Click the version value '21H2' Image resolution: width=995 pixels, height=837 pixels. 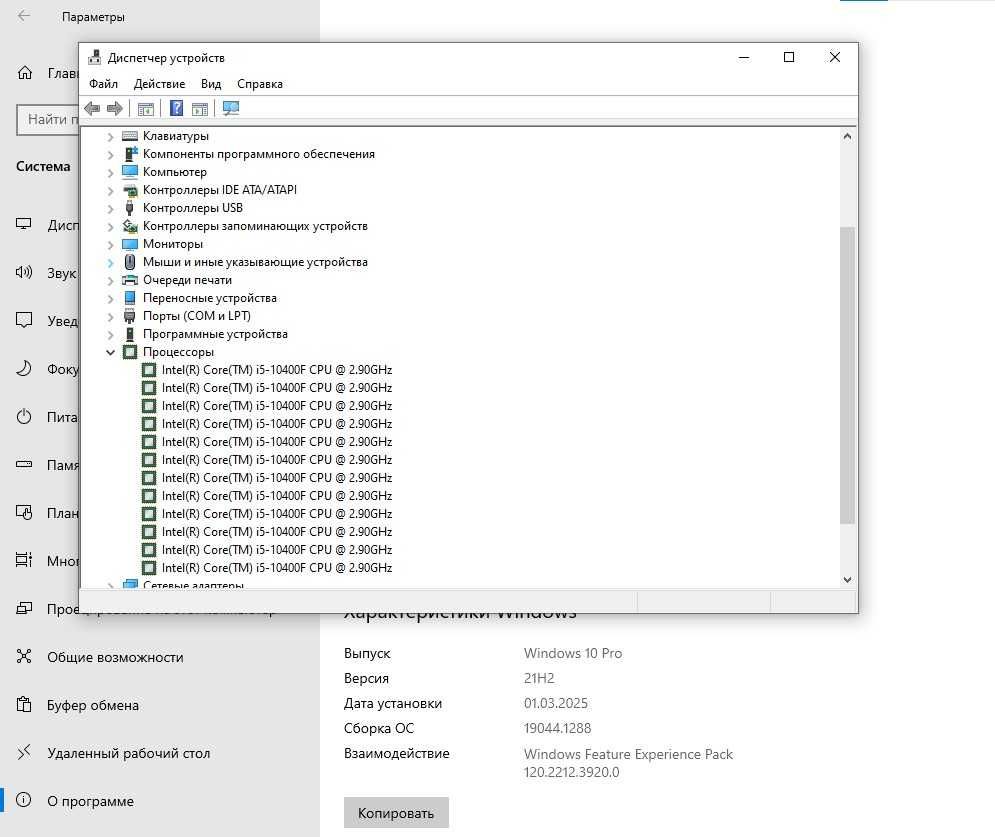539,678
